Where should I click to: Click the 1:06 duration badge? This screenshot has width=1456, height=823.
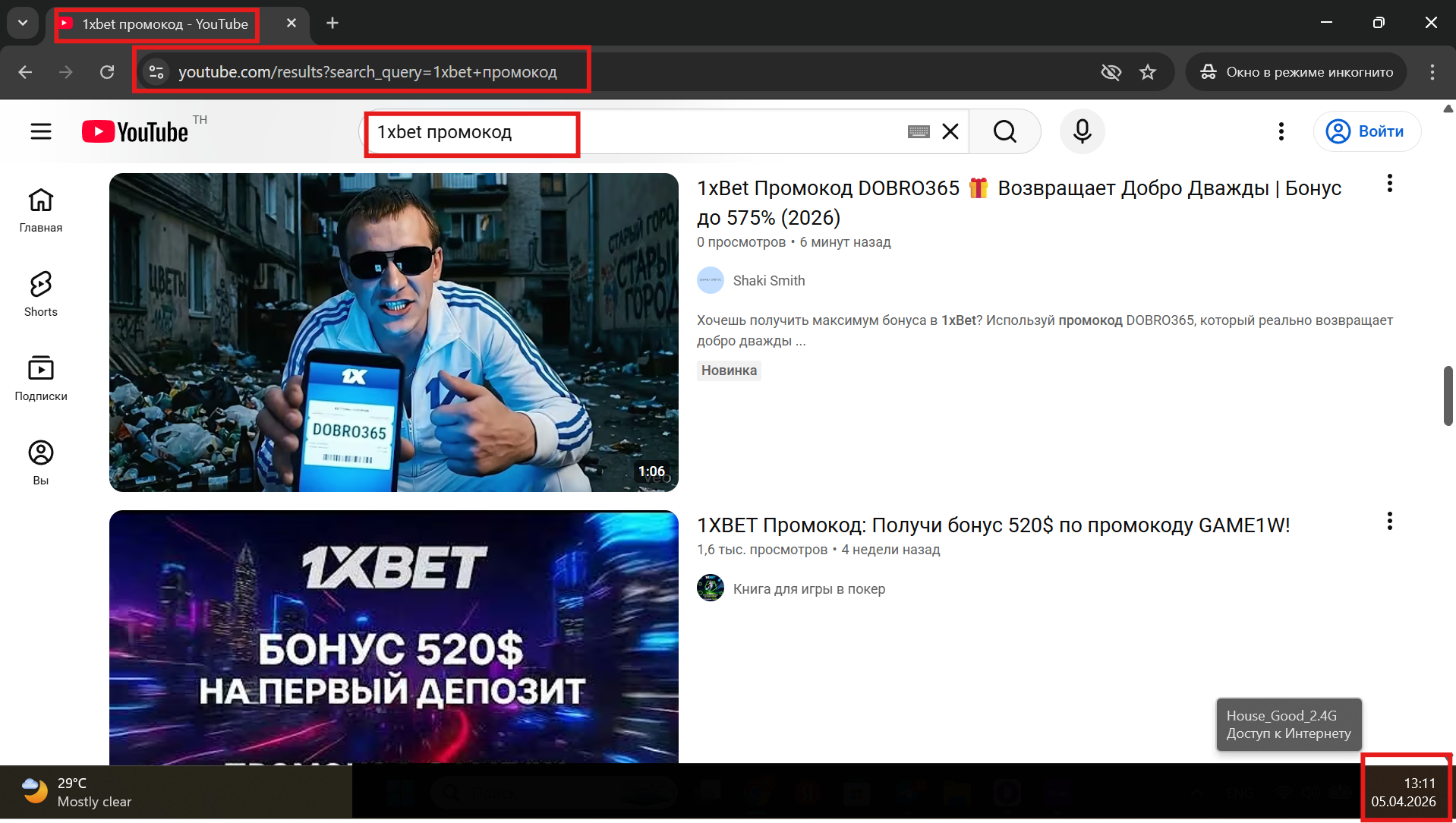(x=651, y=471)
